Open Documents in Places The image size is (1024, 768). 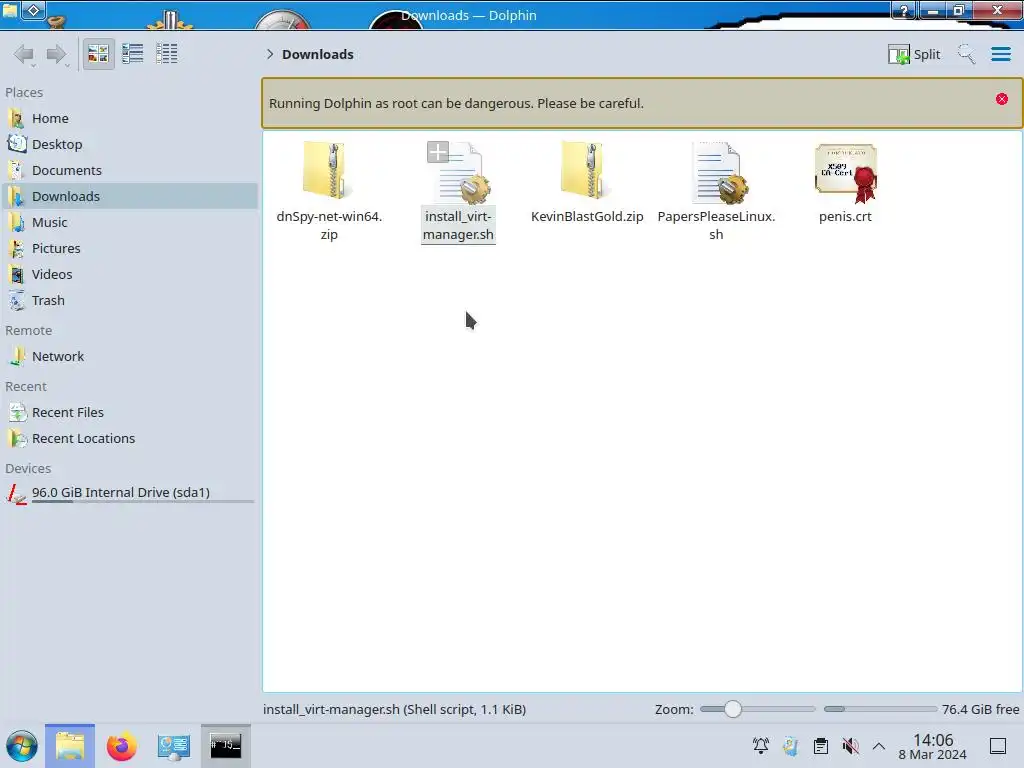[x=131, y=170]
